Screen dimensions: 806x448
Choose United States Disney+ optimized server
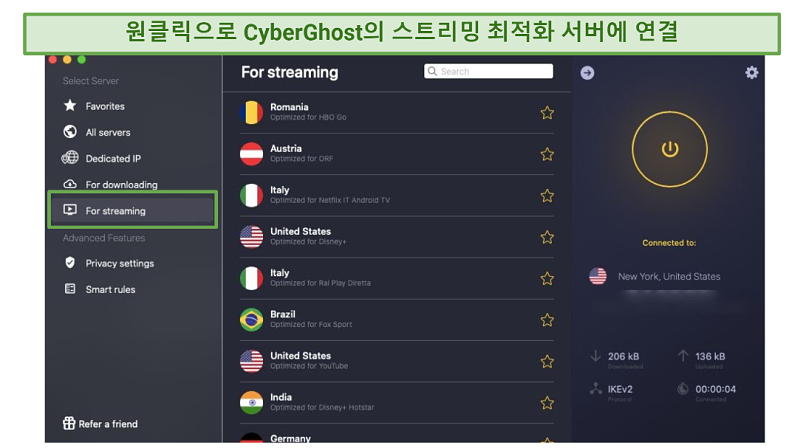[397, 237]
